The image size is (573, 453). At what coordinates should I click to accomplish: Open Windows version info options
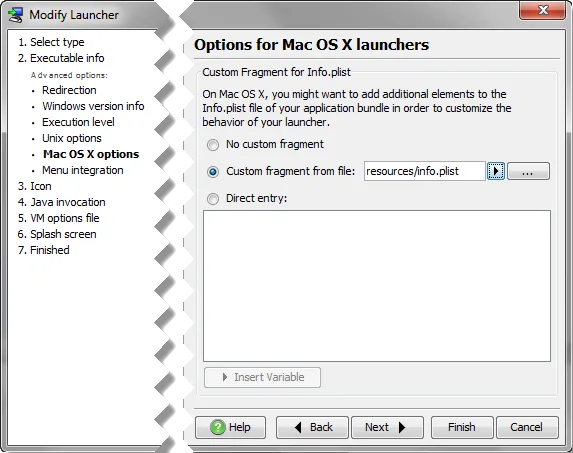click(x=93, y=106)
